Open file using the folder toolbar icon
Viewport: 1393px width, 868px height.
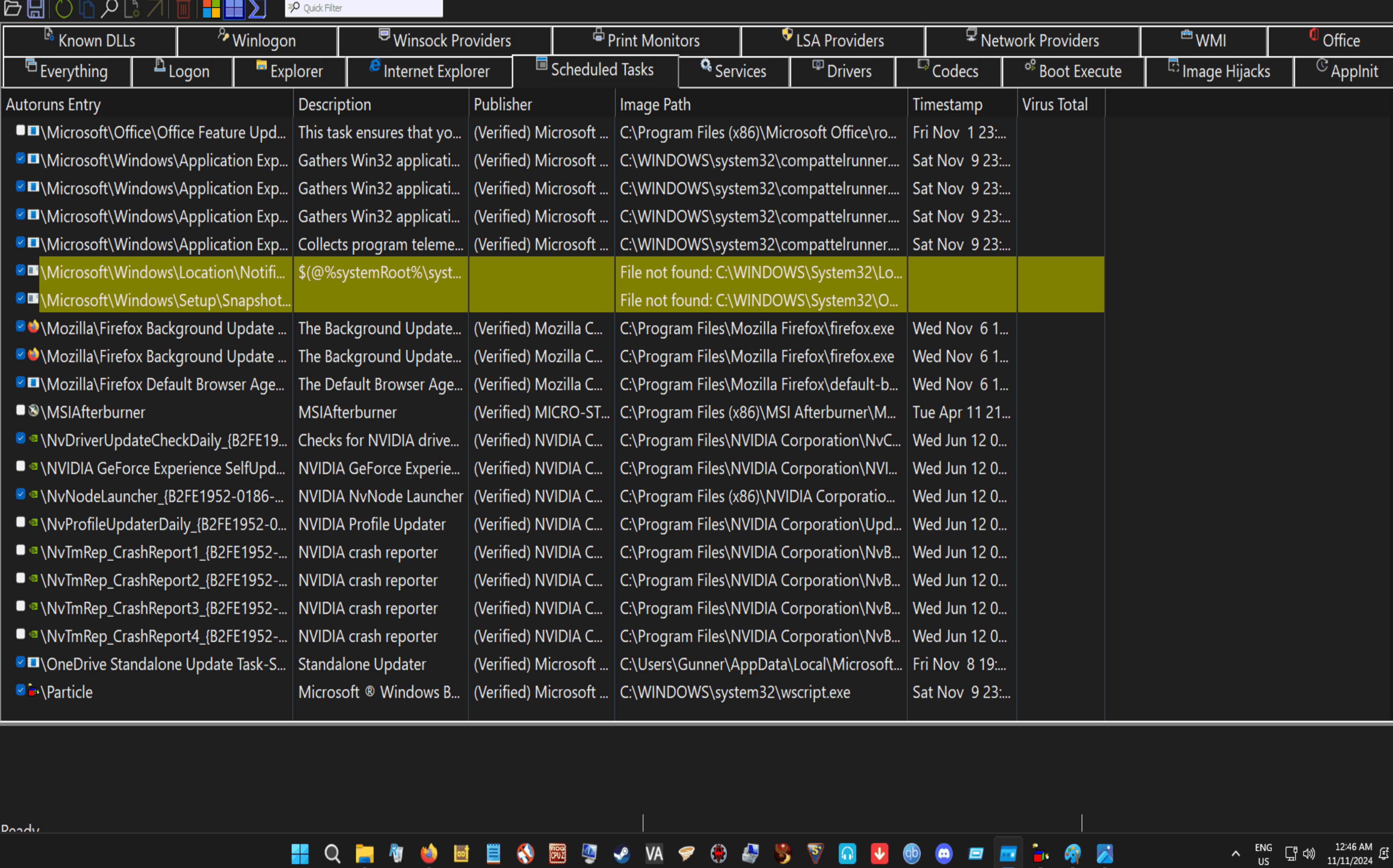pyautogui.click(x=13, y=8)
